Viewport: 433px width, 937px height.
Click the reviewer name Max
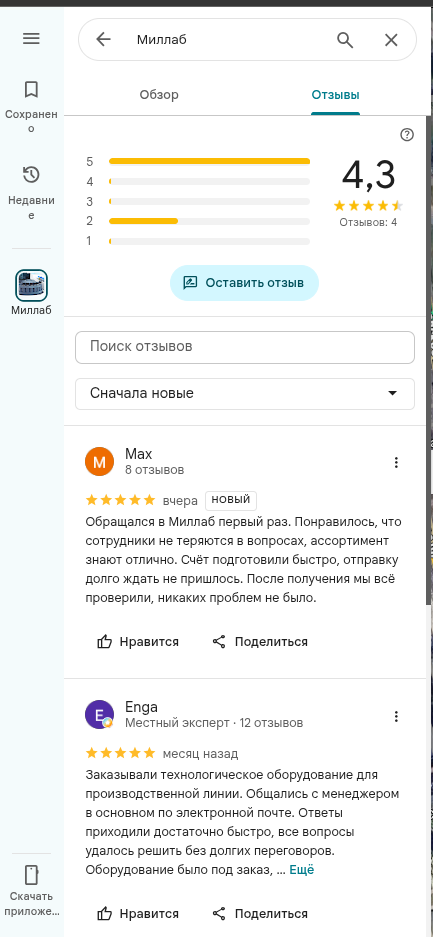tap(139, 454)
